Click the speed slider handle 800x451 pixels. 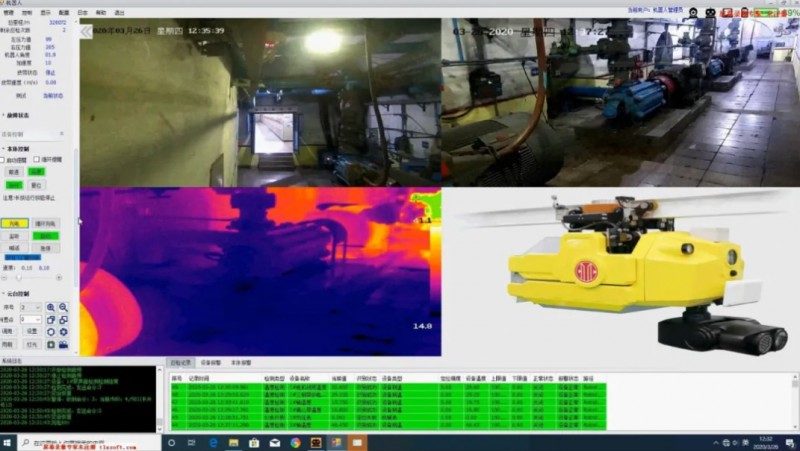coord(19,278)
